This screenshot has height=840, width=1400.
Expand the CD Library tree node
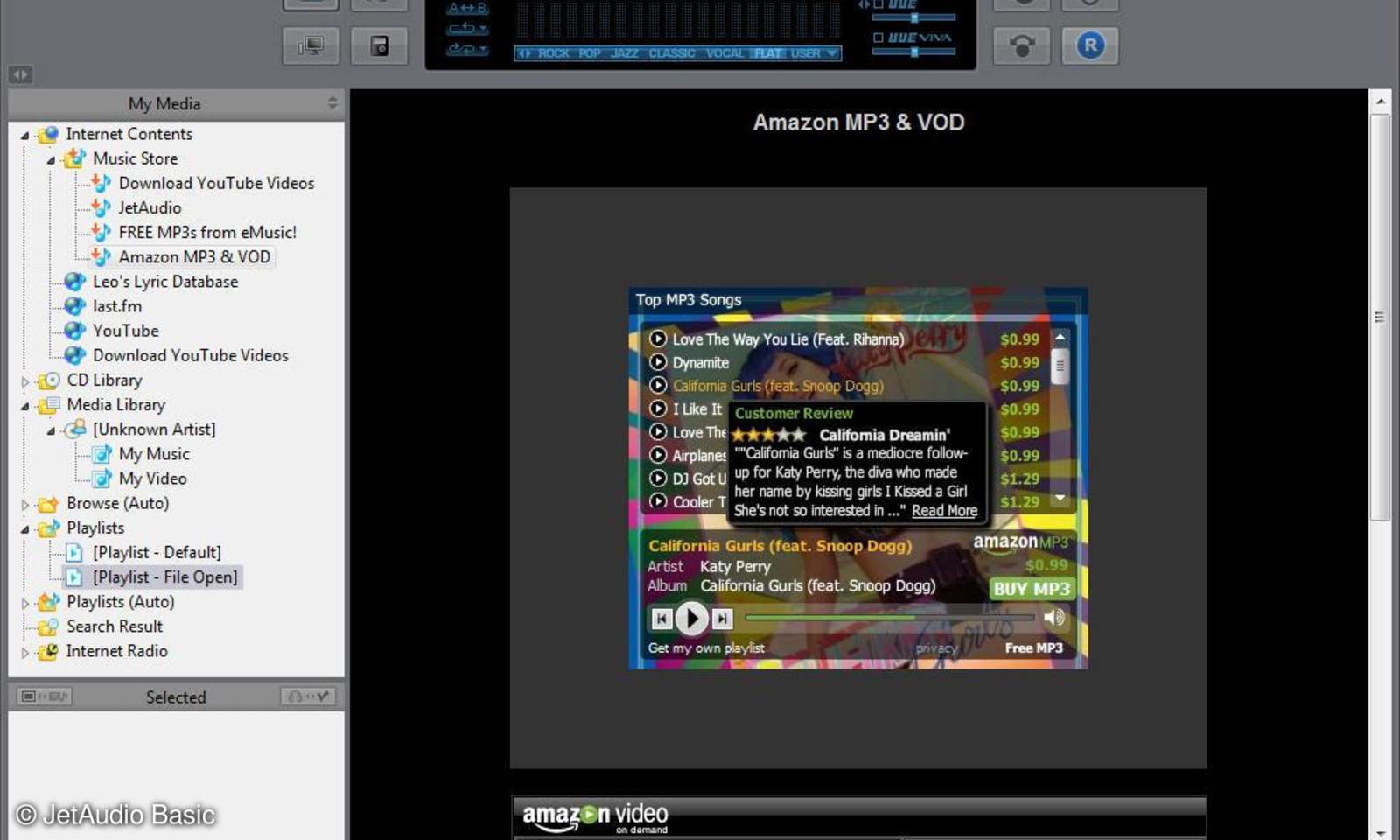[x=24, y=381]
